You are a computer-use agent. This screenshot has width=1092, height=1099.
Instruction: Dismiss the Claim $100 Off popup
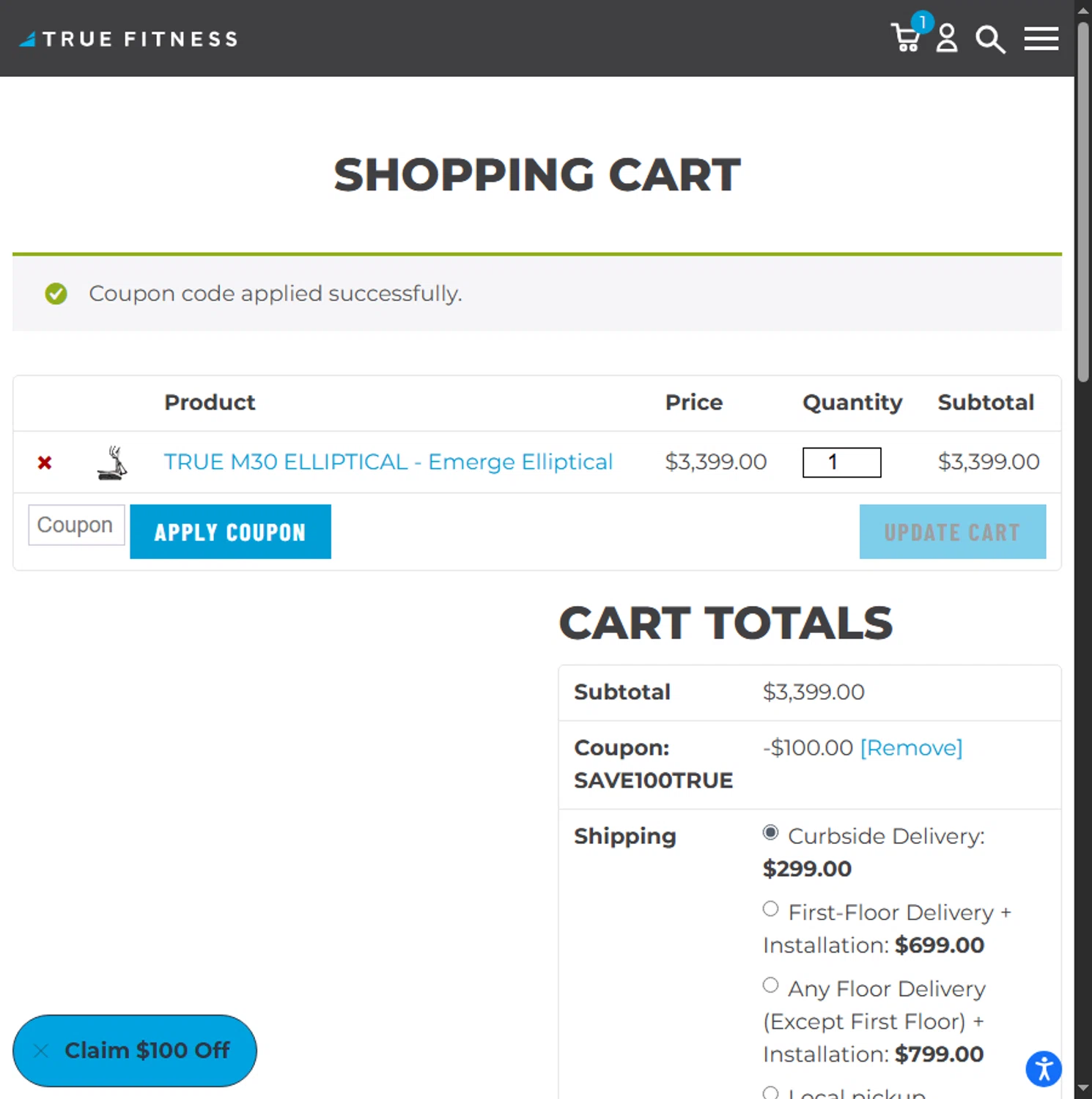41,1051
